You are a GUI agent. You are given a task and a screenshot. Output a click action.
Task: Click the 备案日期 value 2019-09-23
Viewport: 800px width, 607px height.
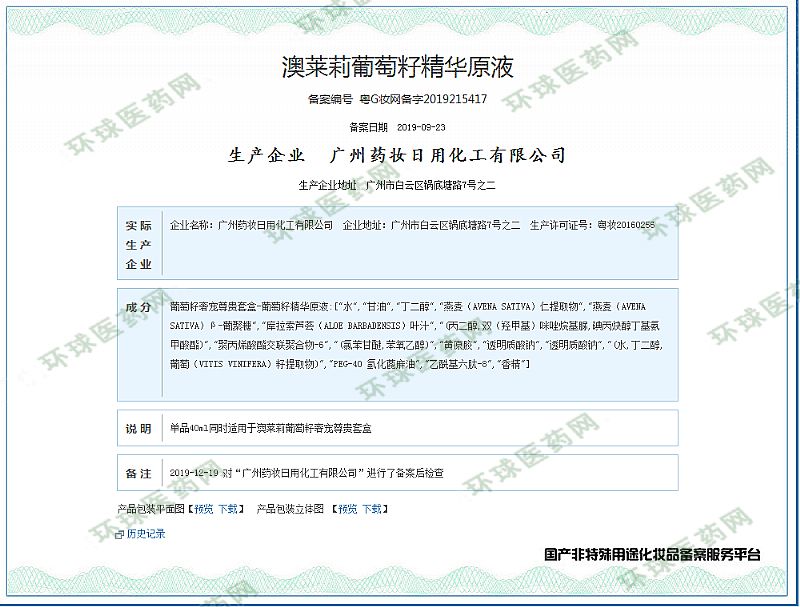tap(421, 128)
